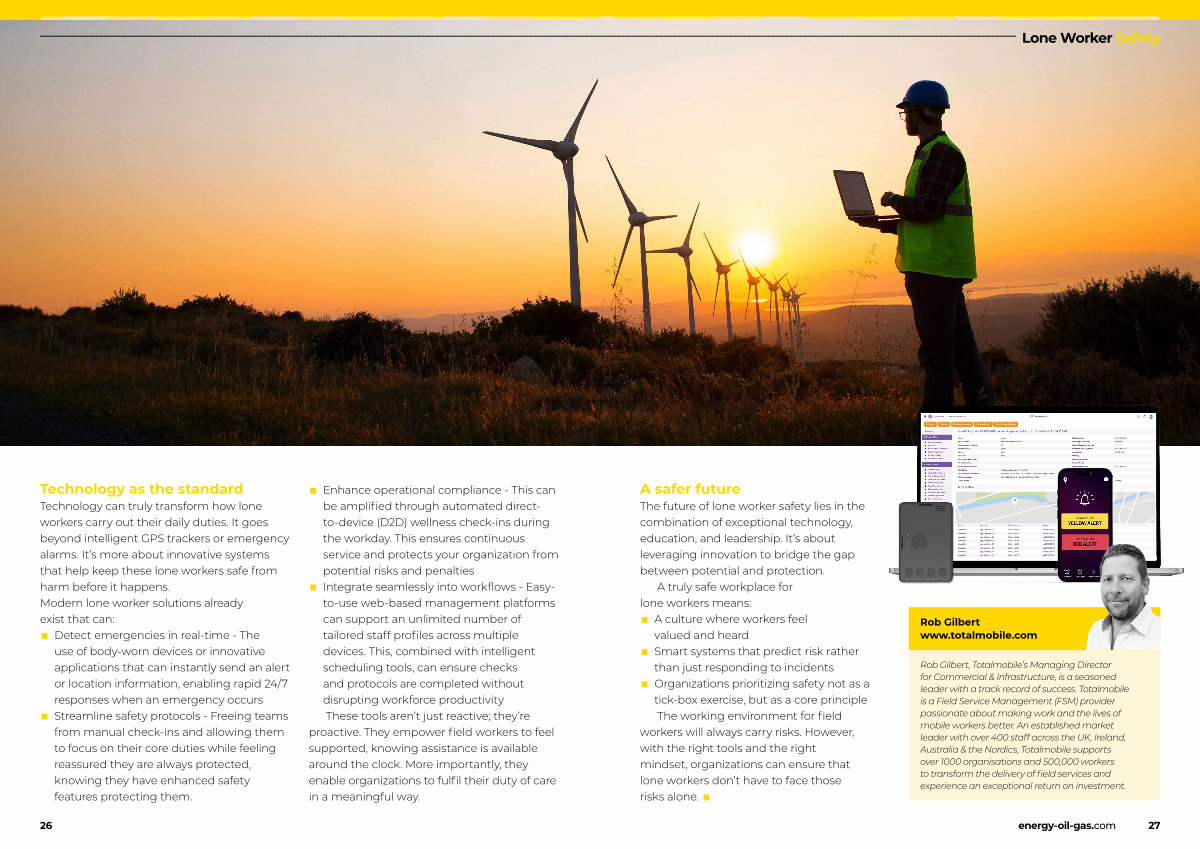Click page number 27
This screenshot has width=1200, height=849.
coord(1154,826)
